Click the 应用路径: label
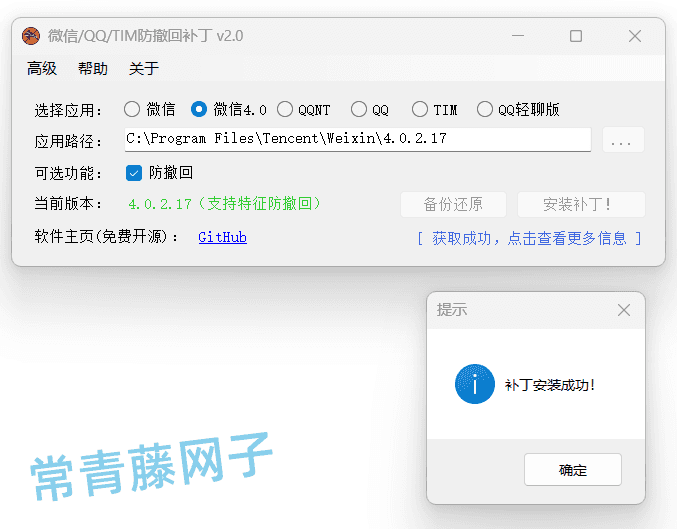This screenshot has width=677, height=529. 68,141
